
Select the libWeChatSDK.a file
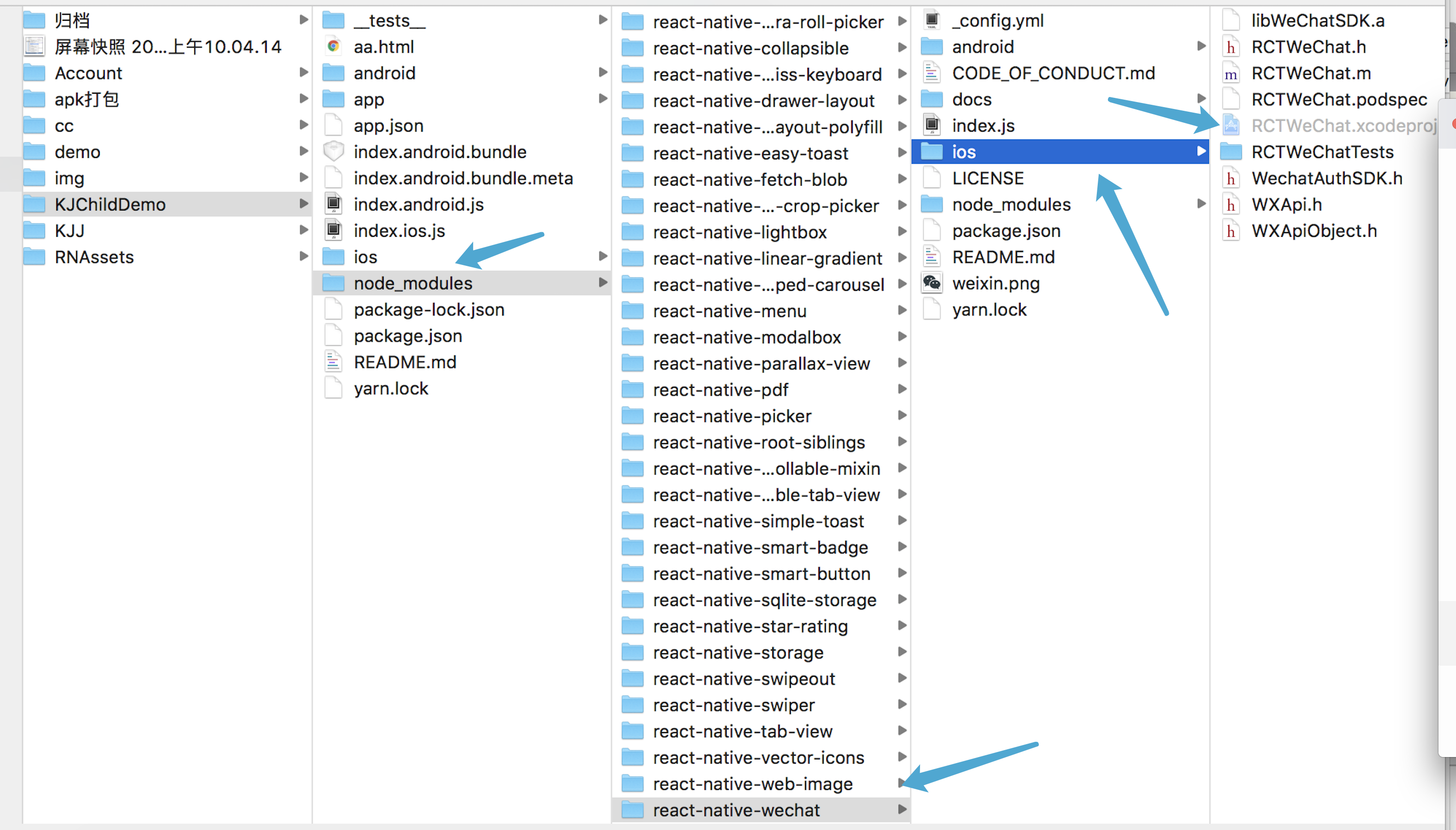point(1318,20)
